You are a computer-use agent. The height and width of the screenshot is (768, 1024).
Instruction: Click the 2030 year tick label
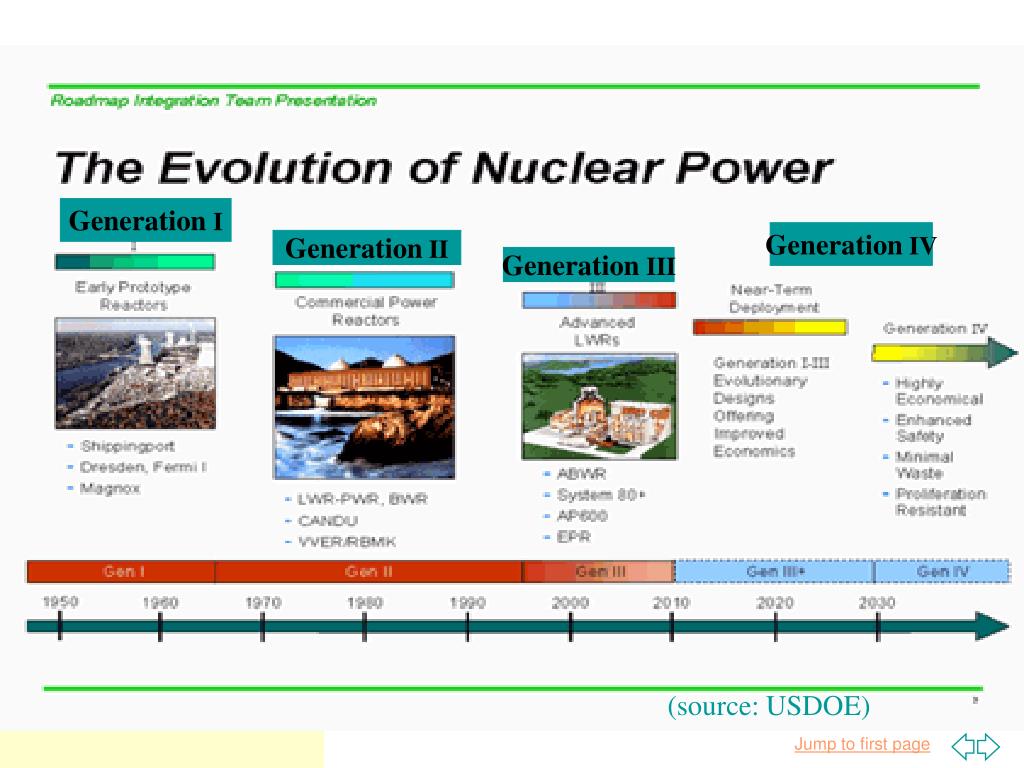pos(877,602)
